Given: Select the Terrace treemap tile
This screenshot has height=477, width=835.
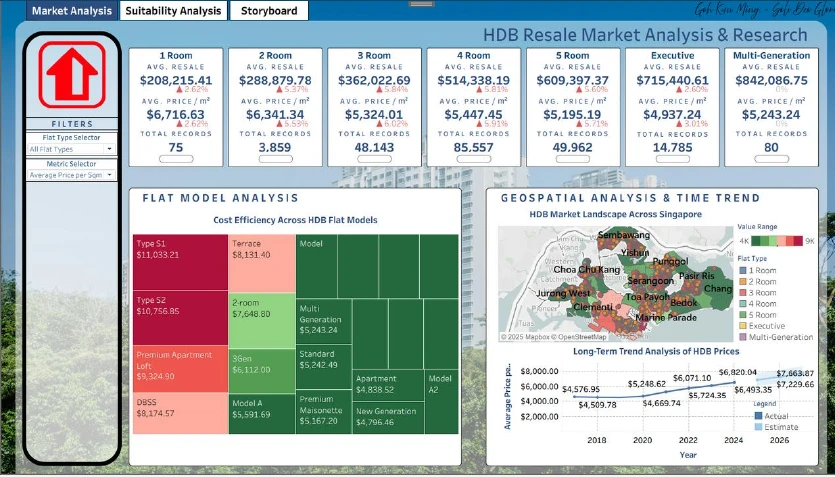Looking at the screenshot, I should pos(262,263).
